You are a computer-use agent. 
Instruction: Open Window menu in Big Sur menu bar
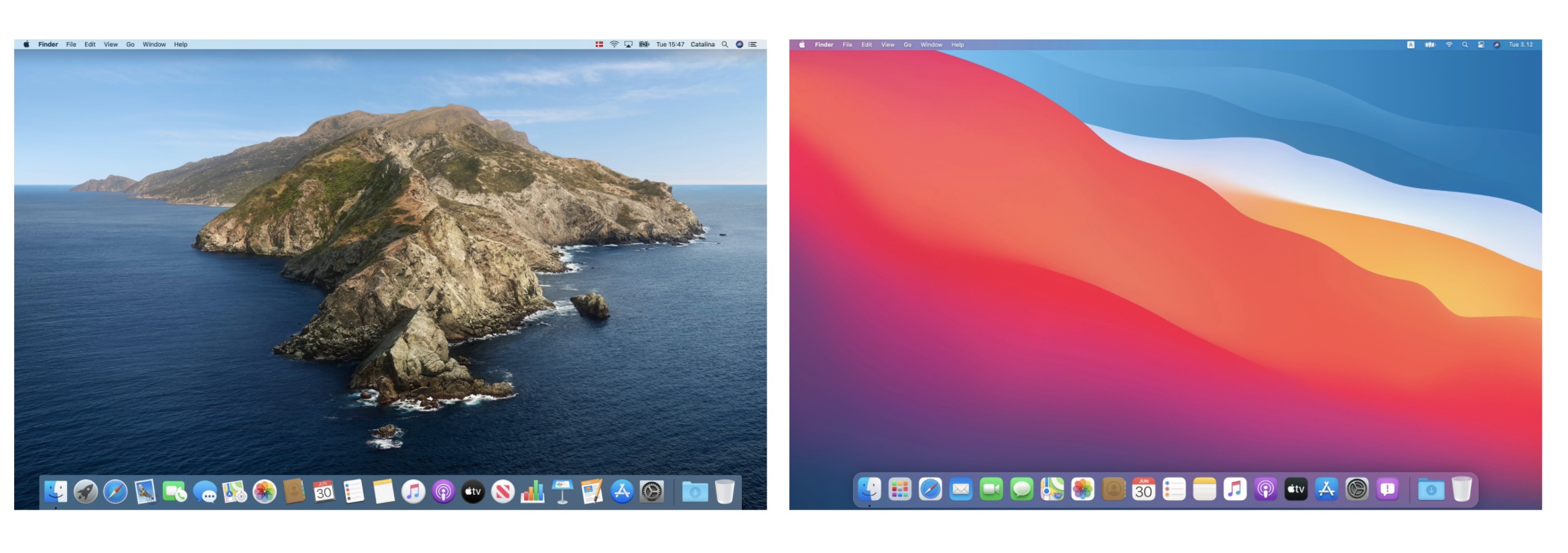point(931,45)
